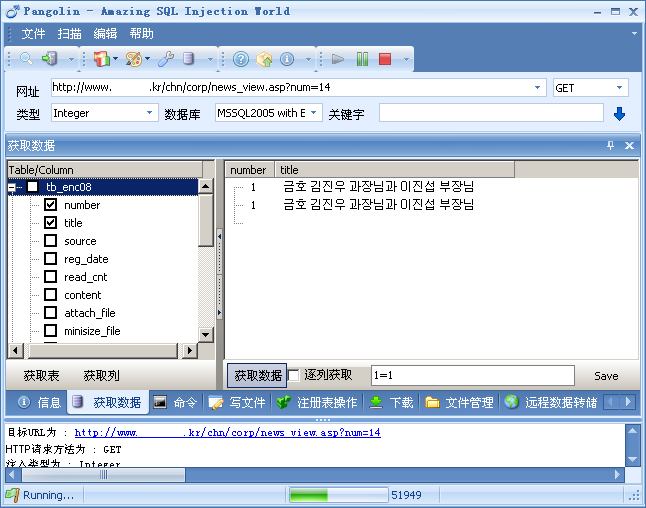Uncheck the number column checkbox

click(x=51, y=205)
